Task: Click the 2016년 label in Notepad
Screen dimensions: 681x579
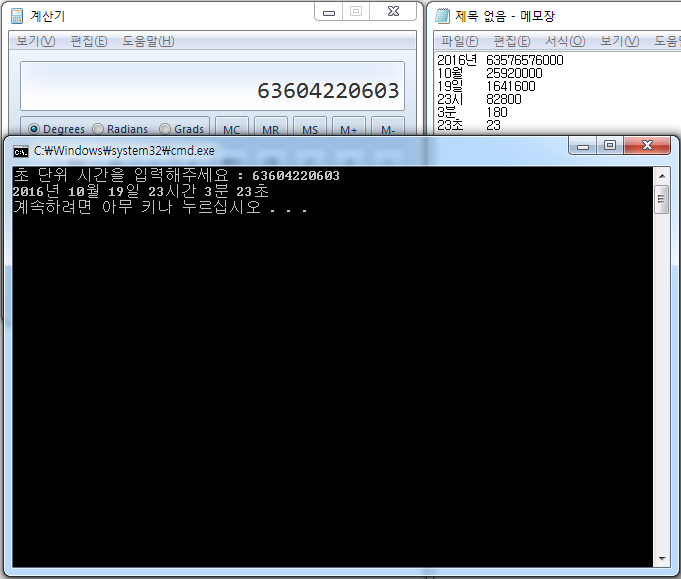Action: point(457,60)
